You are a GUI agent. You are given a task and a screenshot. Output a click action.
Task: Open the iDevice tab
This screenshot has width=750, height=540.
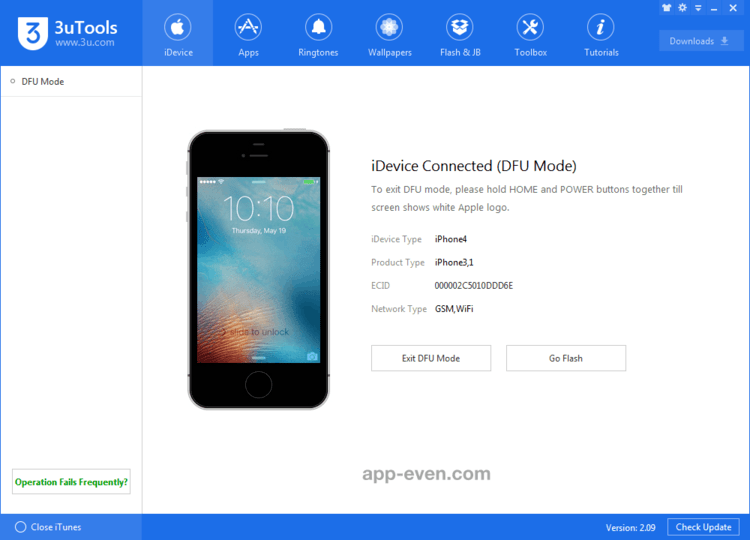click(x=178, y=33)
